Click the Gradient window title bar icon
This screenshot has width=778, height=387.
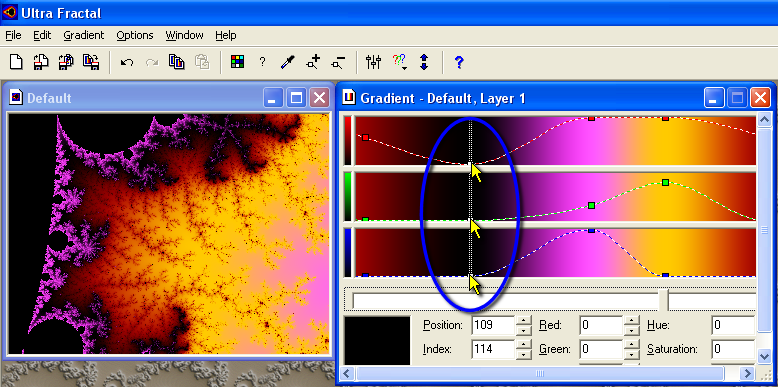[x=349, y=98]
